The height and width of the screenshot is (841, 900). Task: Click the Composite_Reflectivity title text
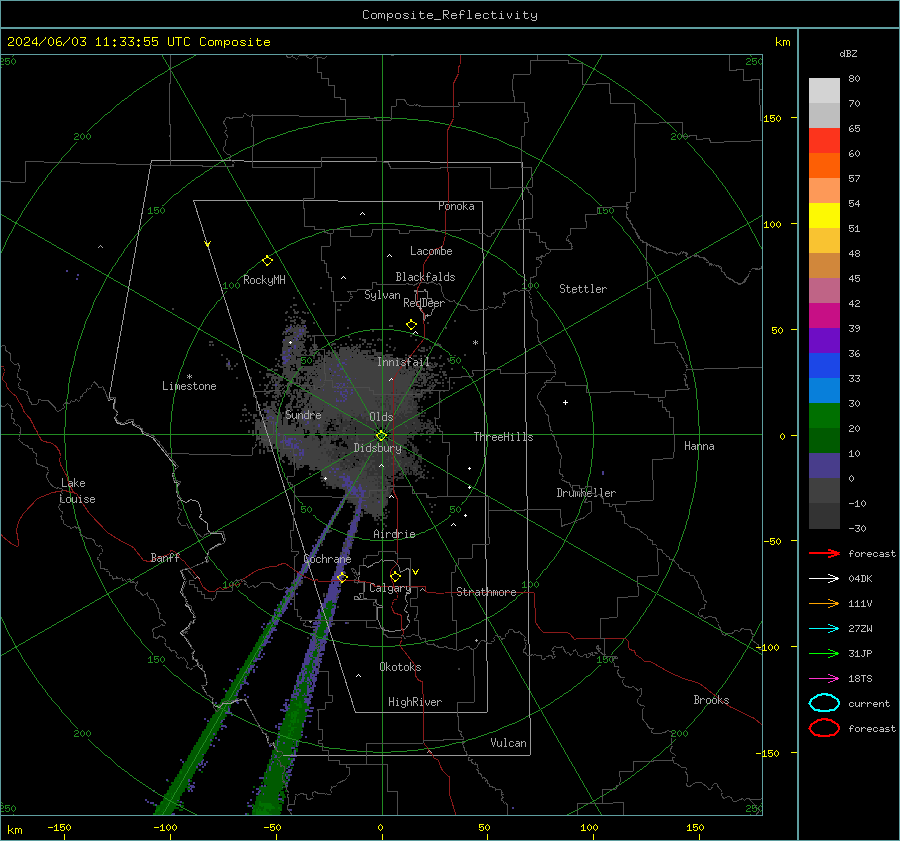(450, 15)
